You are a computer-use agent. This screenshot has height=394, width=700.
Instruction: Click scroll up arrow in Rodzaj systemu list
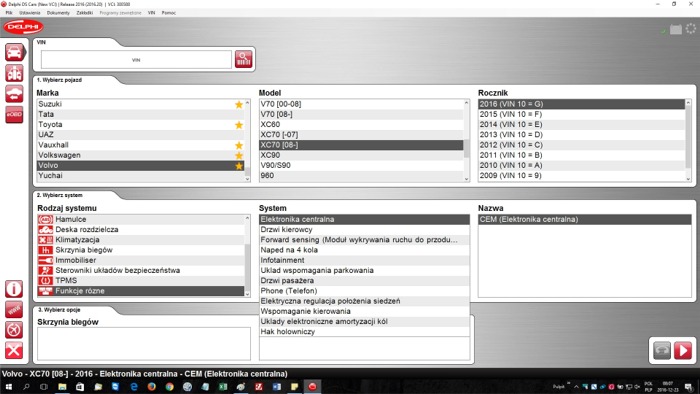[247, 218]
